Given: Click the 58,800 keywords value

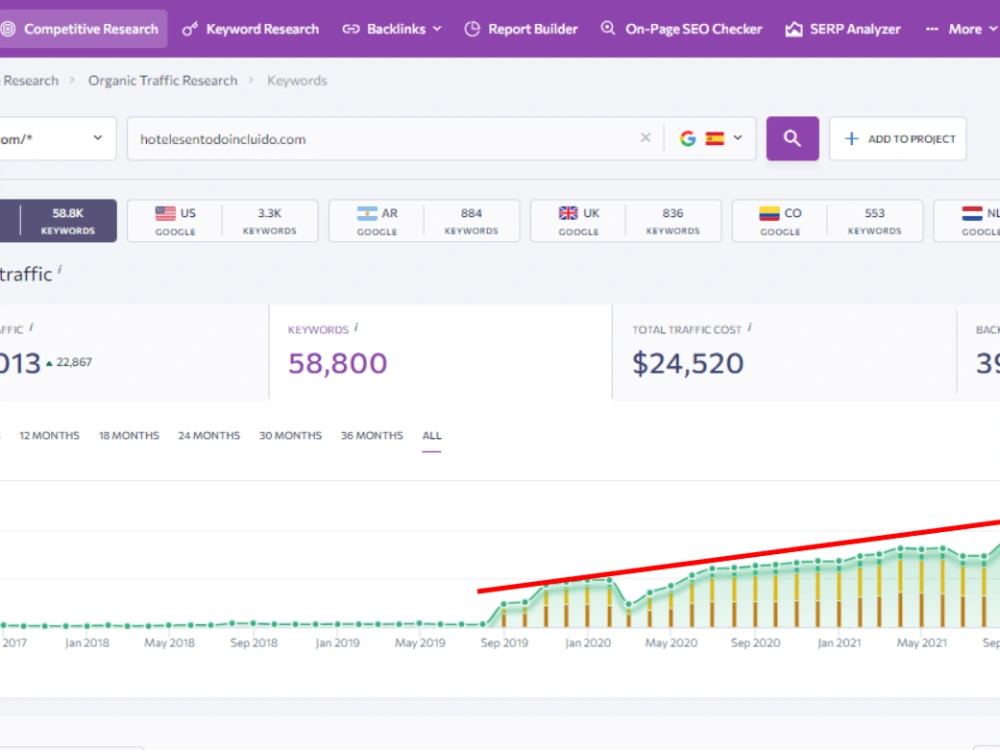Looking at the screenshot, I should coord(337,364).
